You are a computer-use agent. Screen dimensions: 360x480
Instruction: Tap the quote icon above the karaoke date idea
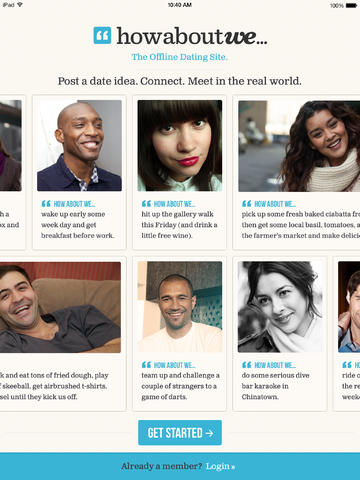247,365
